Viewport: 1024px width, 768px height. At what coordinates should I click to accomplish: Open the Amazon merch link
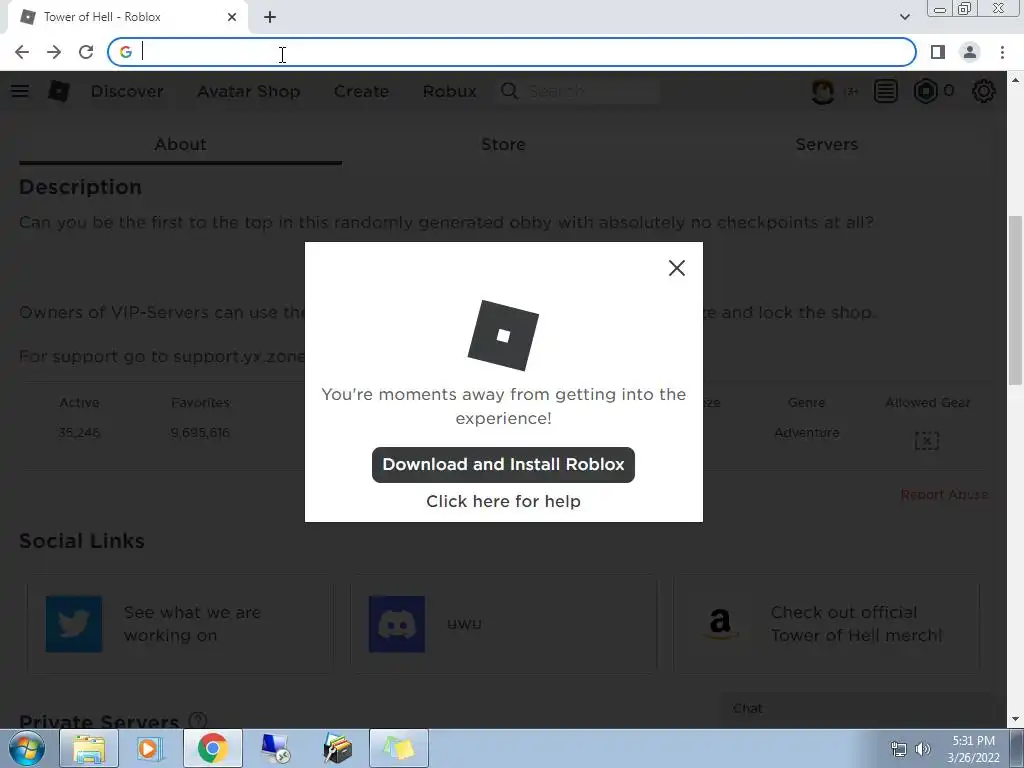827,624
